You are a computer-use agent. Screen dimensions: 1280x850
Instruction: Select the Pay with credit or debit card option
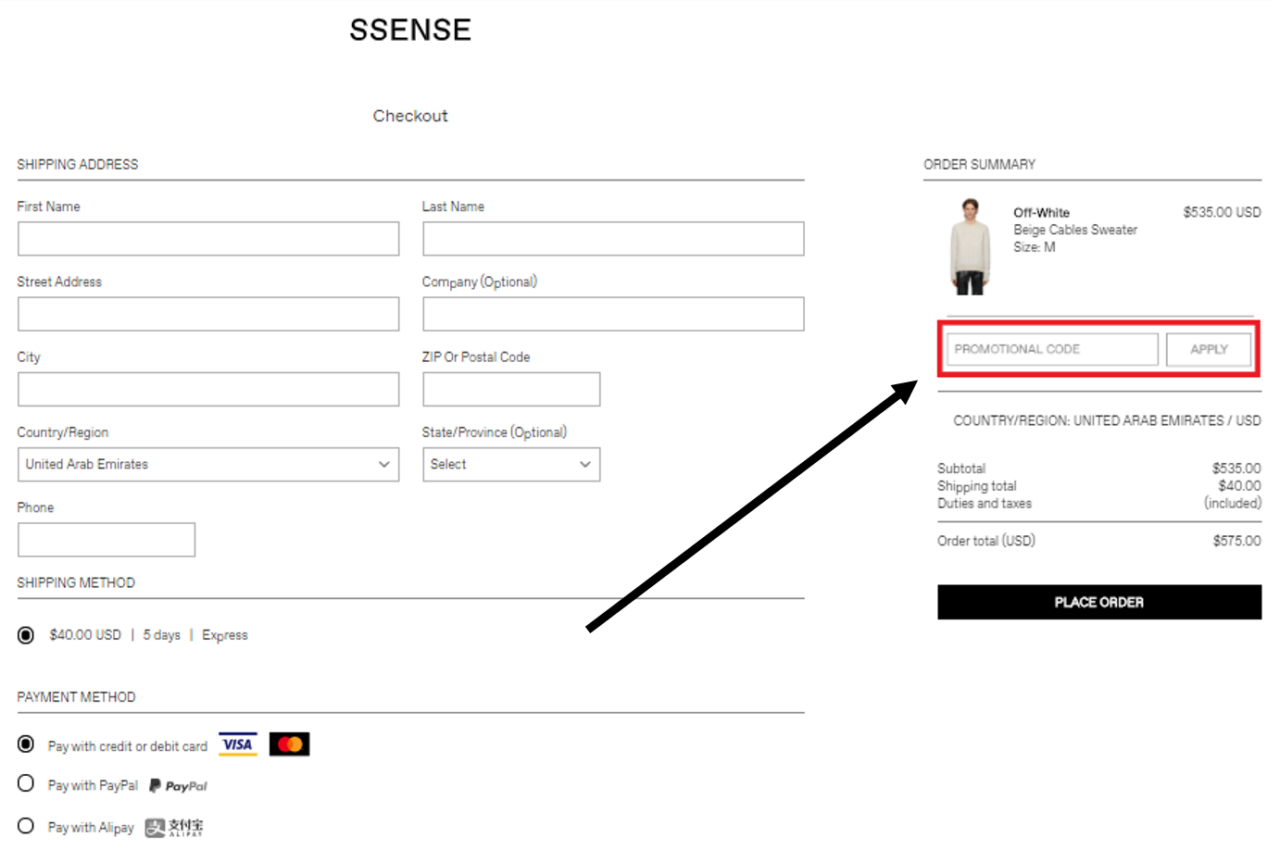[x=26, y=743]
